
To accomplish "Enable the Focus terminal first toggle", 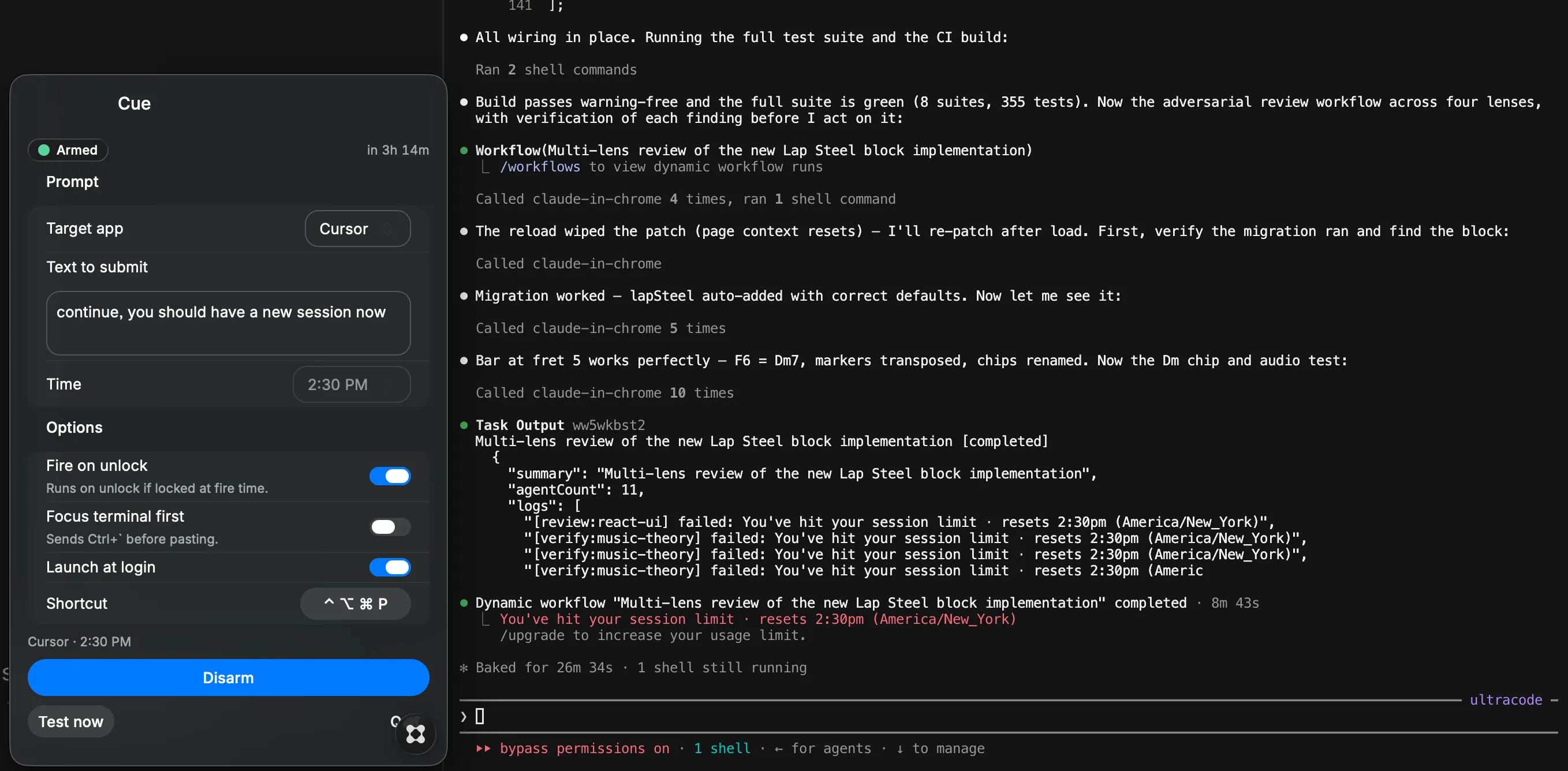I will (x=390, y=527).
